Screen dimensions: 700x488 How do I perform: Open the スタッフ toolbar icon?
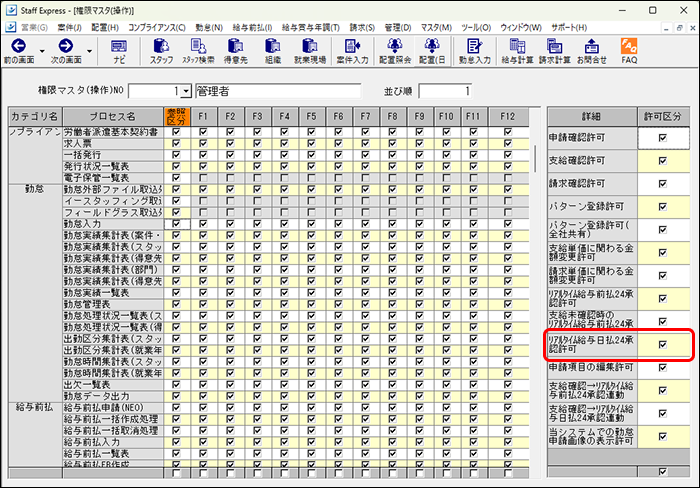(x=161, y=46)
